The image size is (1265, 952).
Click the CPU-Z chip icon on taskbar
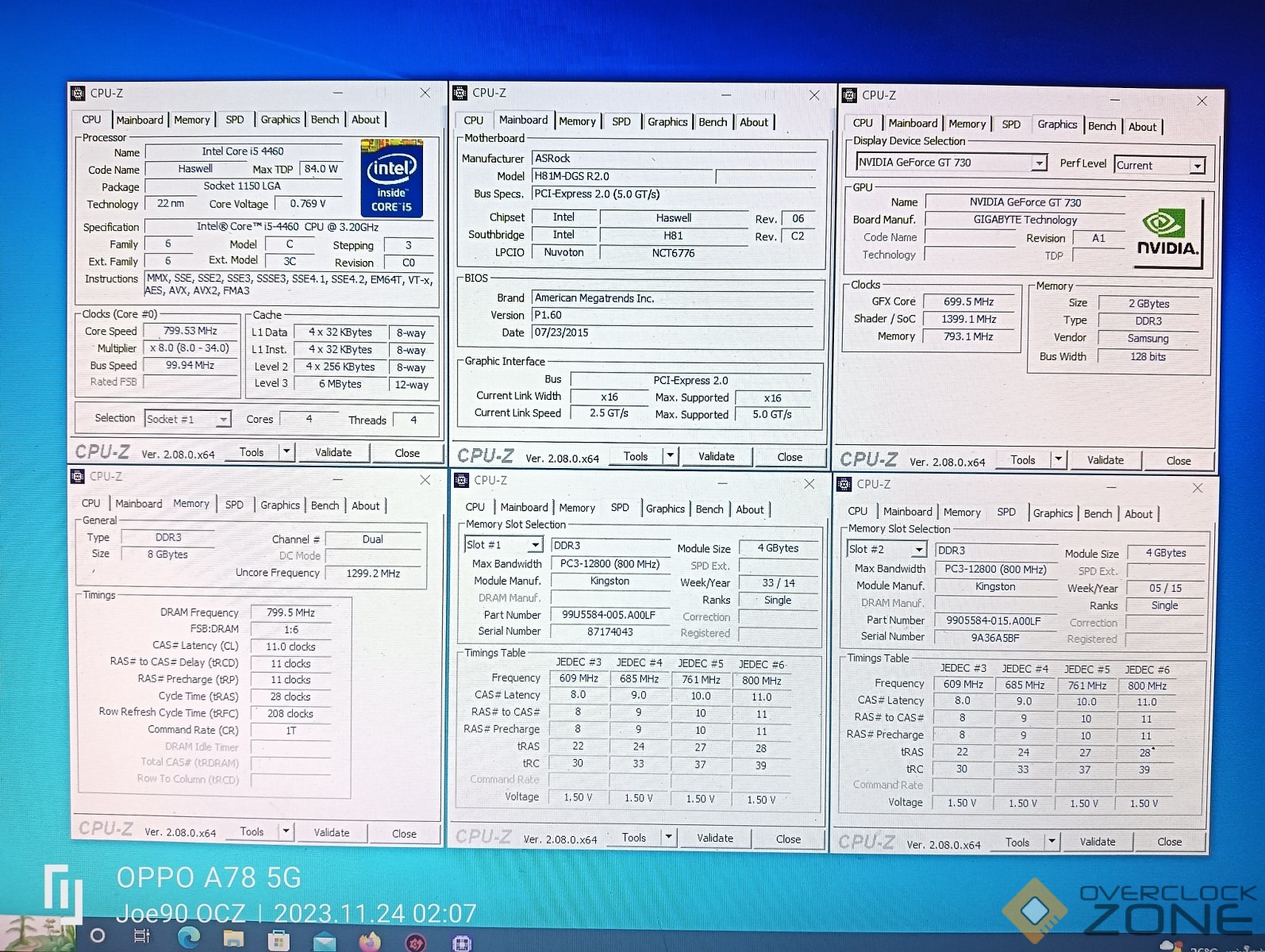pyautogui.click(x=462, y=943)
